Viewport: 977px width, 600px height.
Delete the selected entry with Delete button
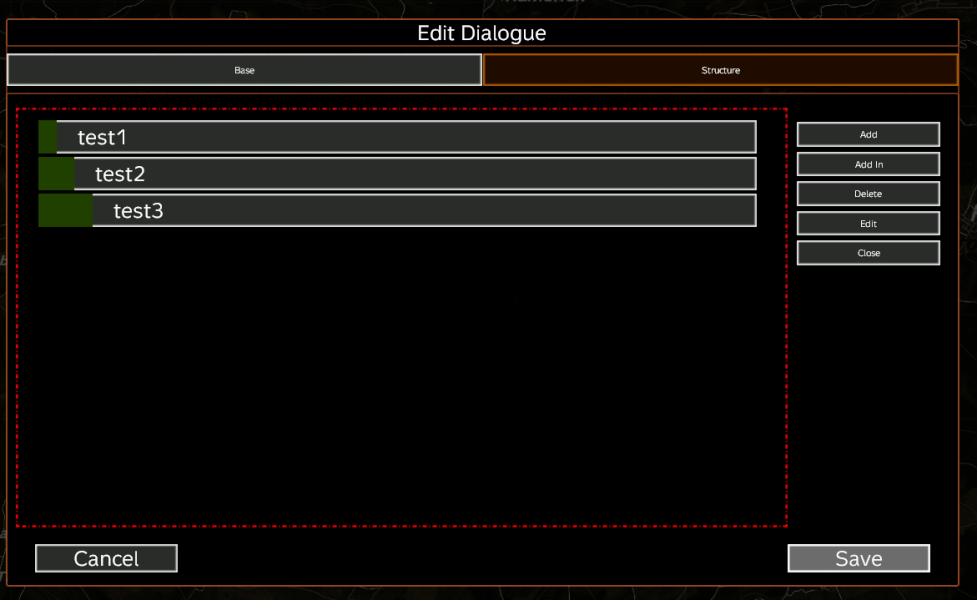(868, 194)
